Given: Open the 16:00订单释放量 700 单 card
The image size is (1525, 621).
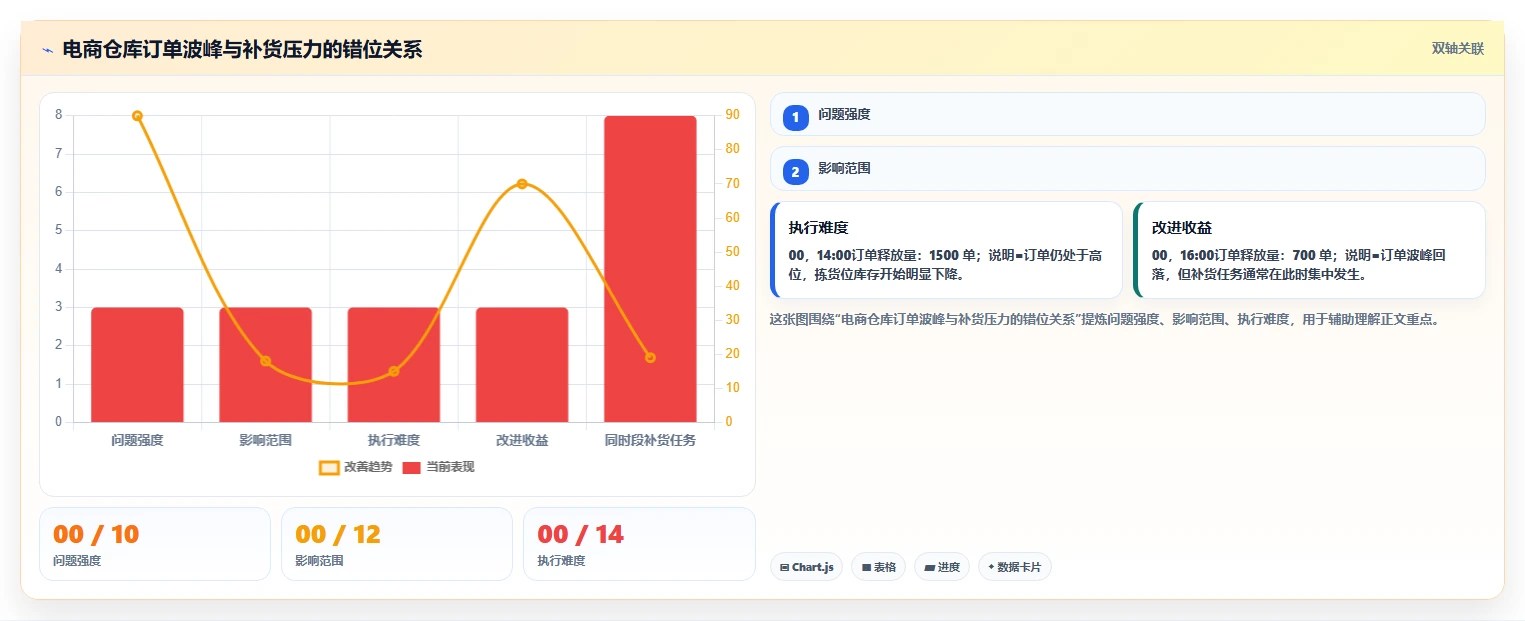Looking at the screenshot, I should 1309,250.
